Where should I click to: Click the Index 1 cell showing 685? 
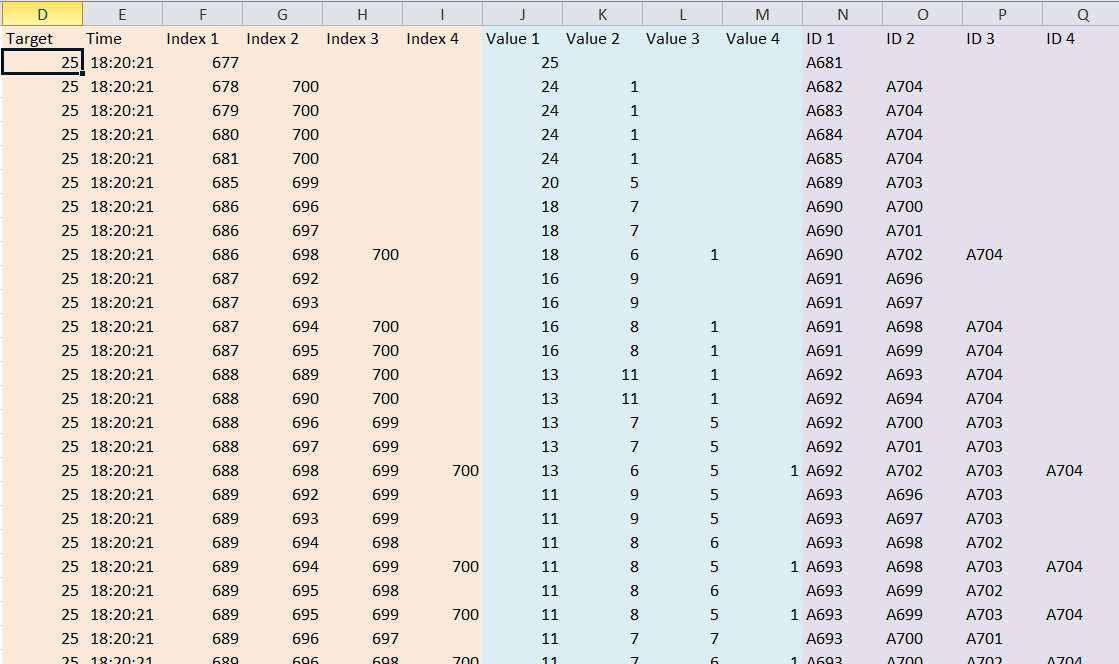tap(202, 183)
